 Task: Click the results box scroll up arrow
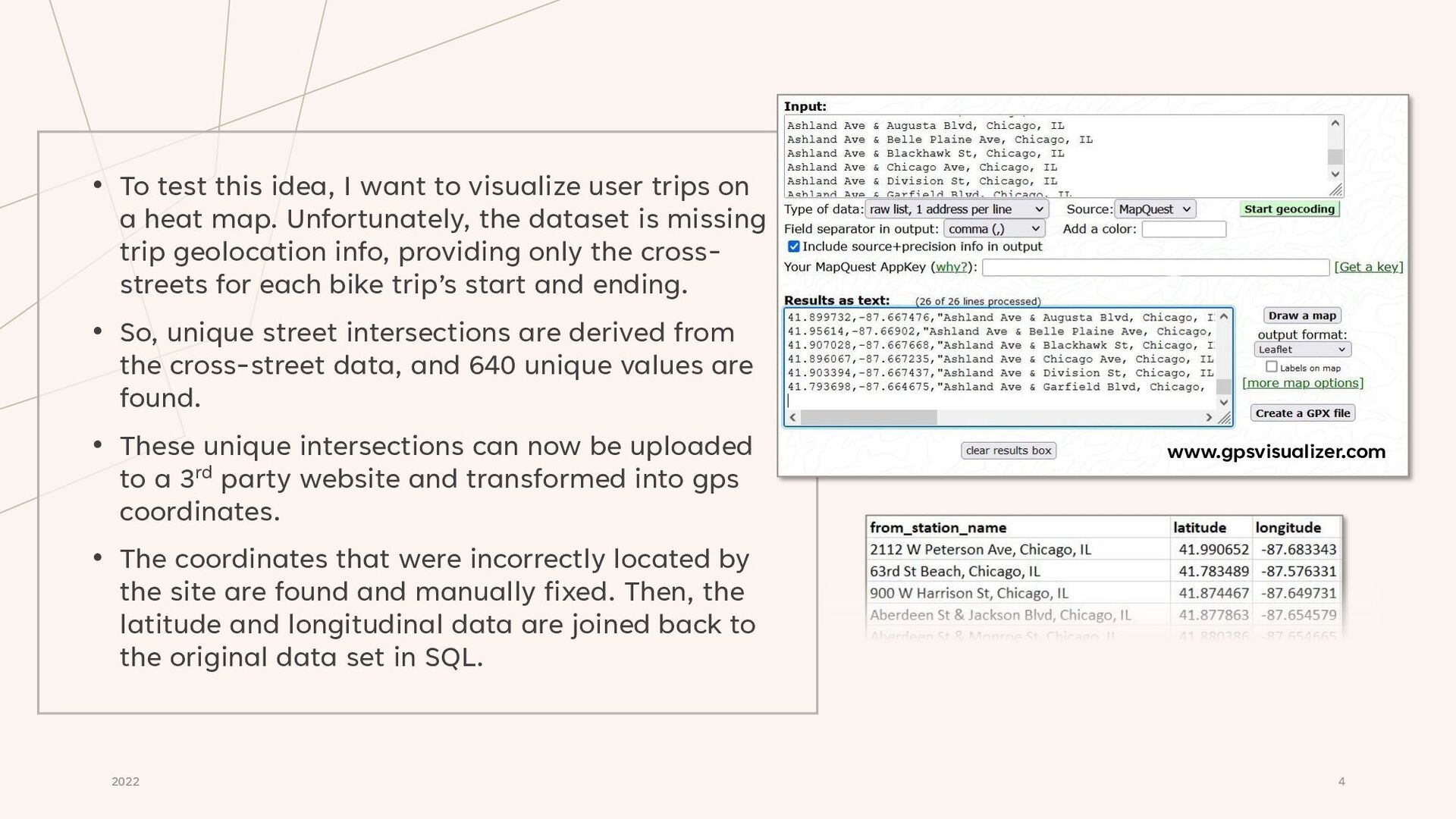point(1223,316)
